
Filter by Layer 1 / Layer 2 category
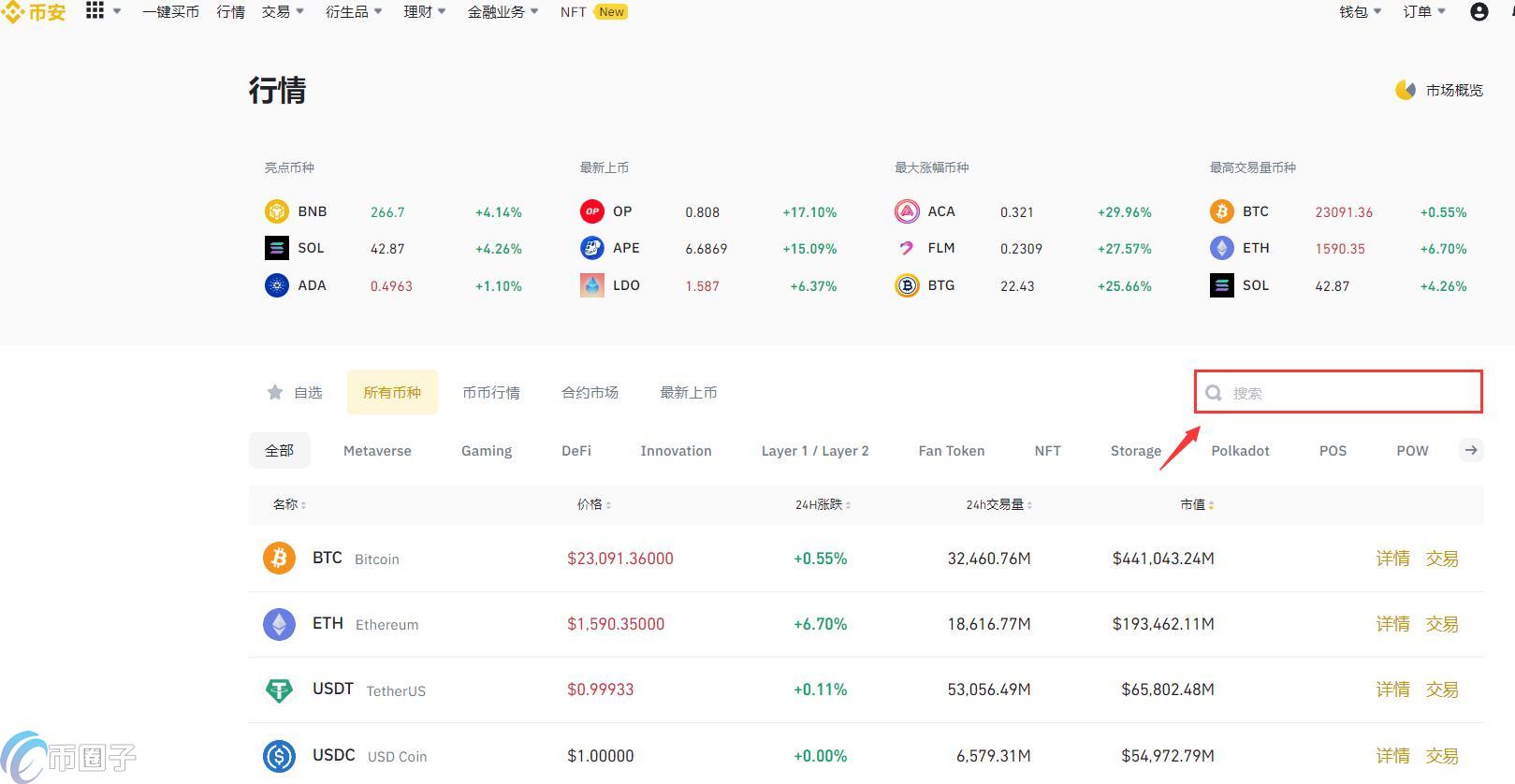point(815,451)
